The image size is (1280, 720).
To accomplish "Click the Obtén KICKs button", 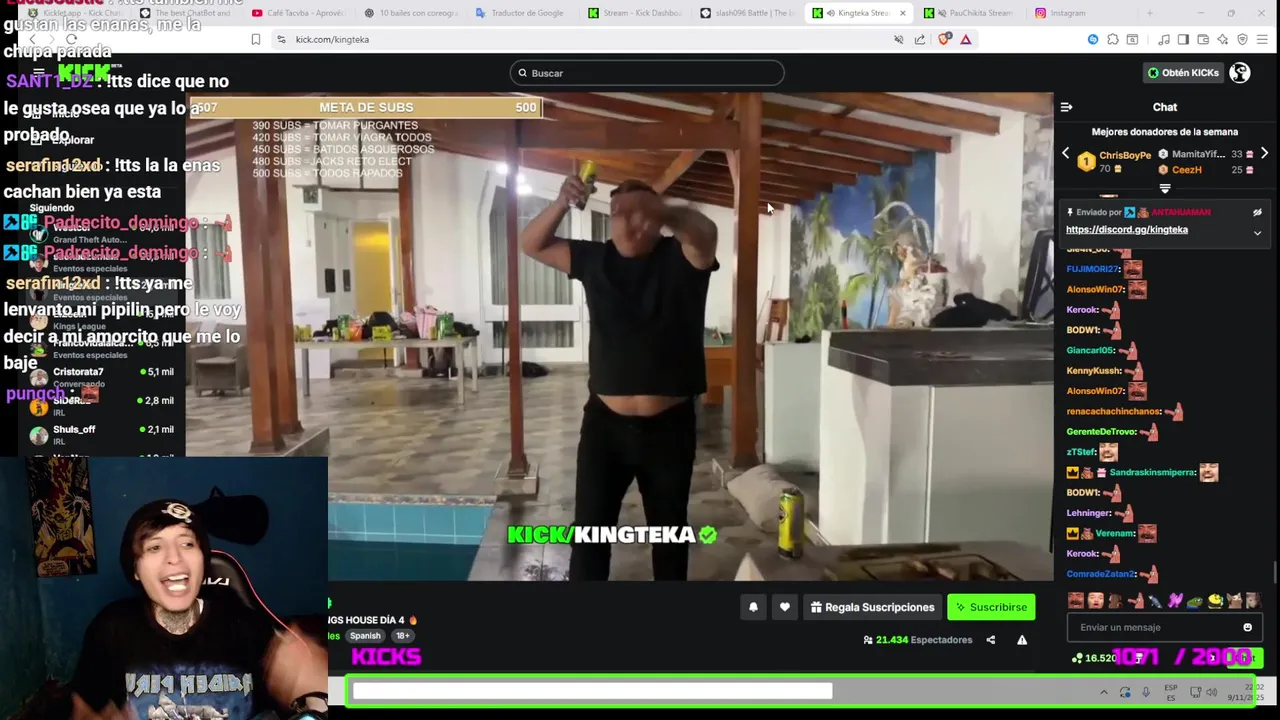I will [1183, 73].
